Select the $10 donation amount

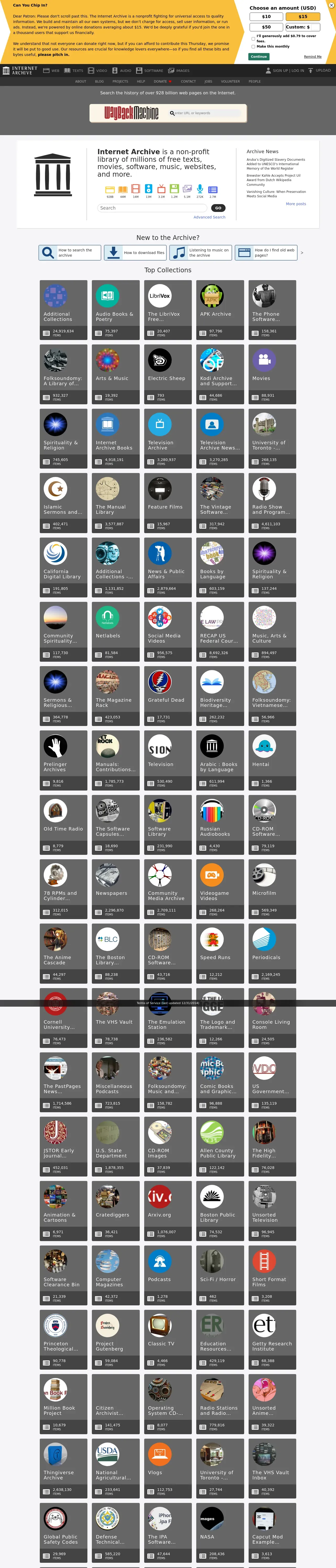(266, 16)
